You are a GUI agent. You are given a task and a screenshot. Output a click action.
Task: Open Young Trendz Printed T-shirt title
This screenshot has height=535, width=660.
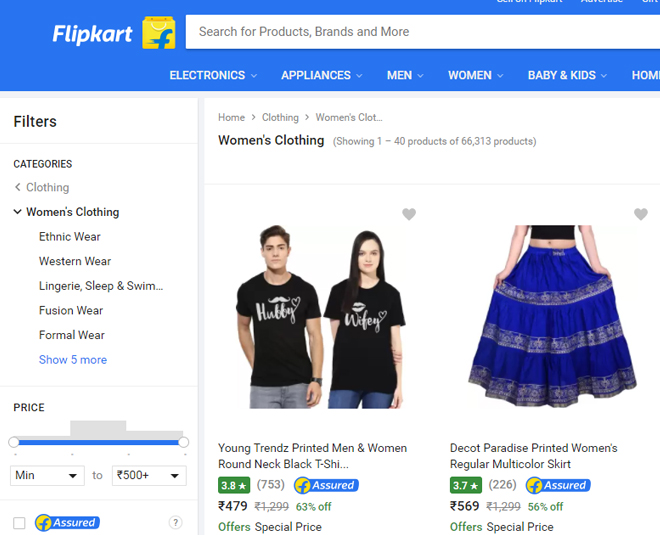coord(312,456)
